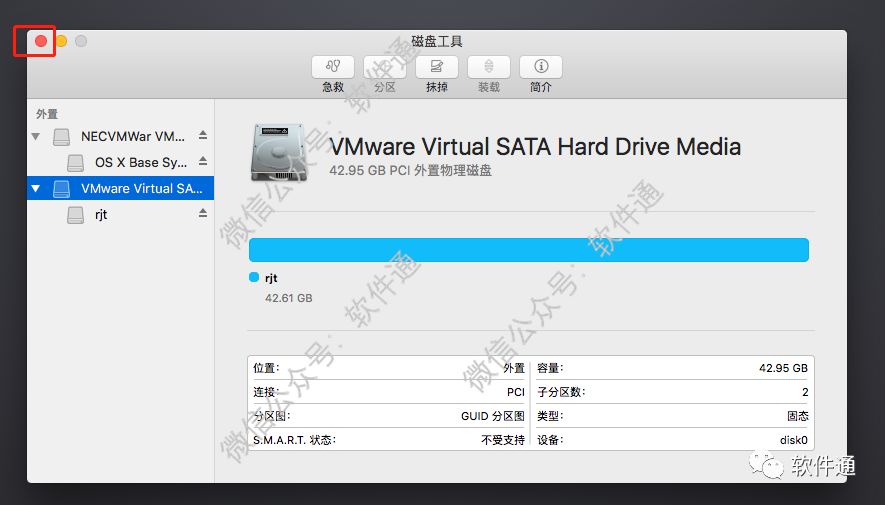Click the 42.95 GB PCI 外置物理磁盘 subtitle
Viewport: 885px width, 505px height.
pyautogui.click(x=410, y=170)
